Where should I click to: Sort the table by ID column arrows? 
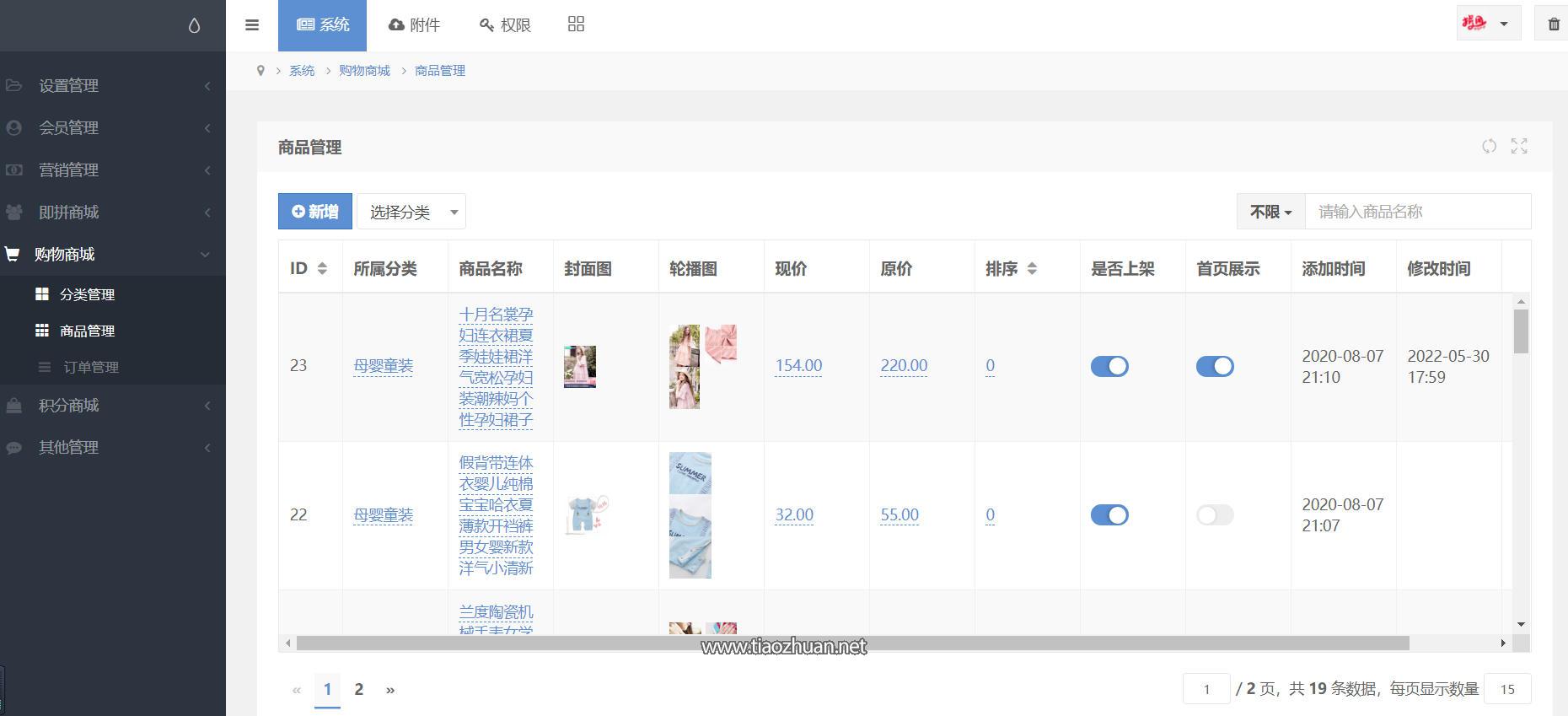point(321,269)
